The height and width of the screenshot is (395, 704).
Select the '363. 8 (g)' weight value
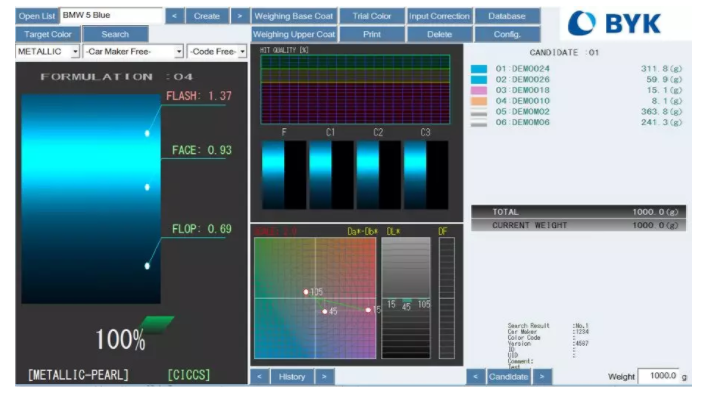661,112
